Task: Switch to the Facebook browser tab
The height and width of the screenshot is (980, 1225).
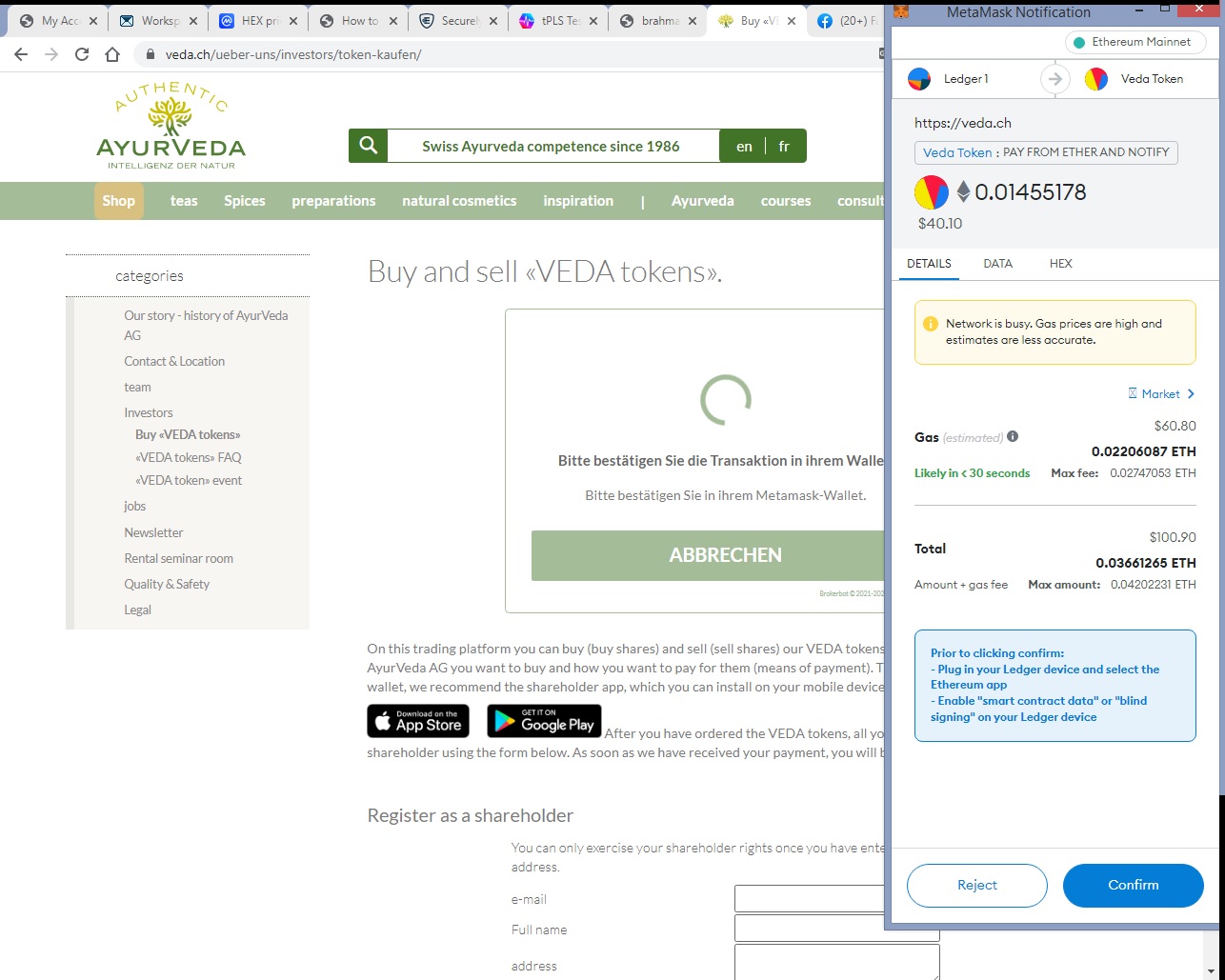Action: pyautogui.click(x=846, y=20)
